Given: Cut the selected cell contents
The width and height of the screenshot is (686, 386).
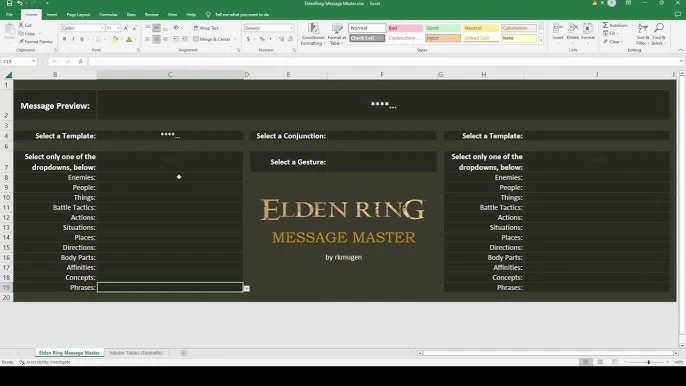Looking at the screenshot, I should tap(25, 25).
